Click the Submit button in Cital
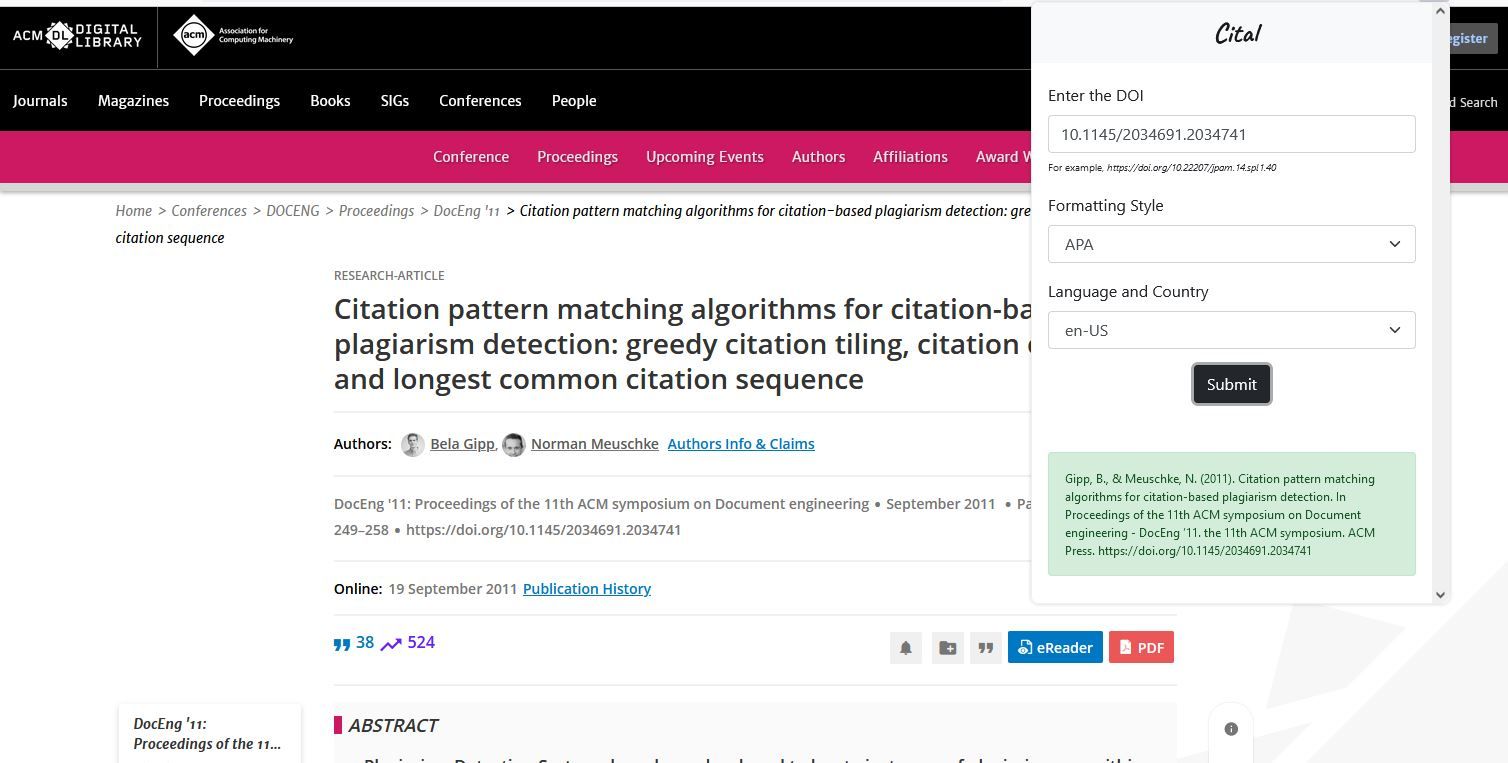The width and height of the screenshot is (1508, 763). (1231, 384)
